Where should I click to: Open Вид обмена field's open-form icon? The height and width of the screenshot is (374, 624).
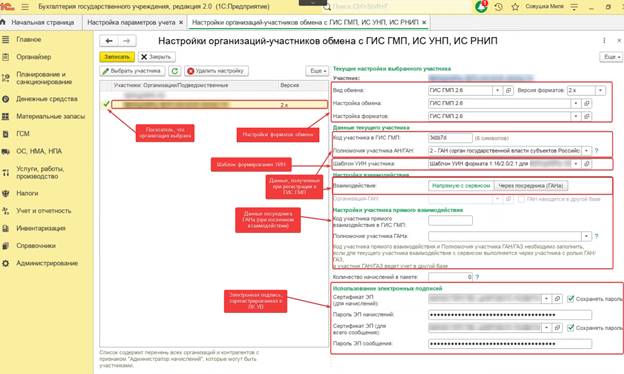pyautogui.click(x=508, y=90)
